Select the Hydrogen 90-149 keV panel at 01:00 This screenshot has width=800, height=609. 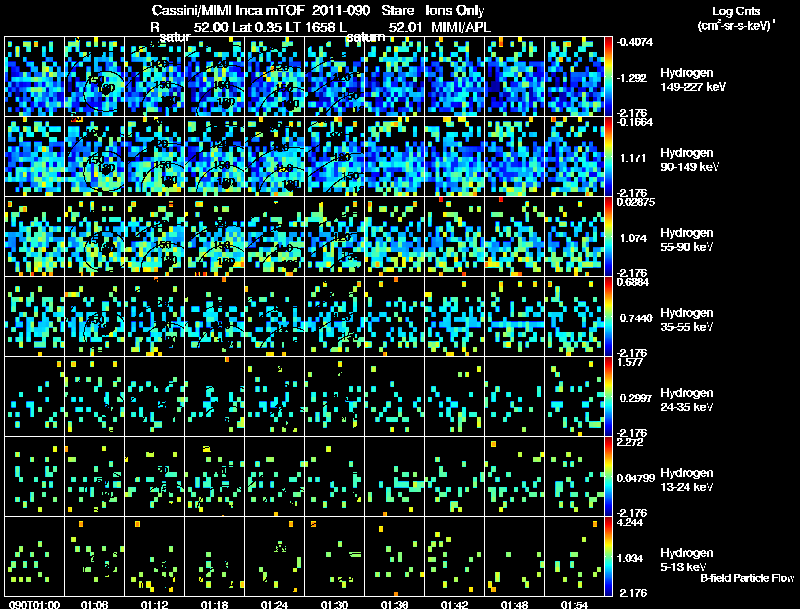34,157
